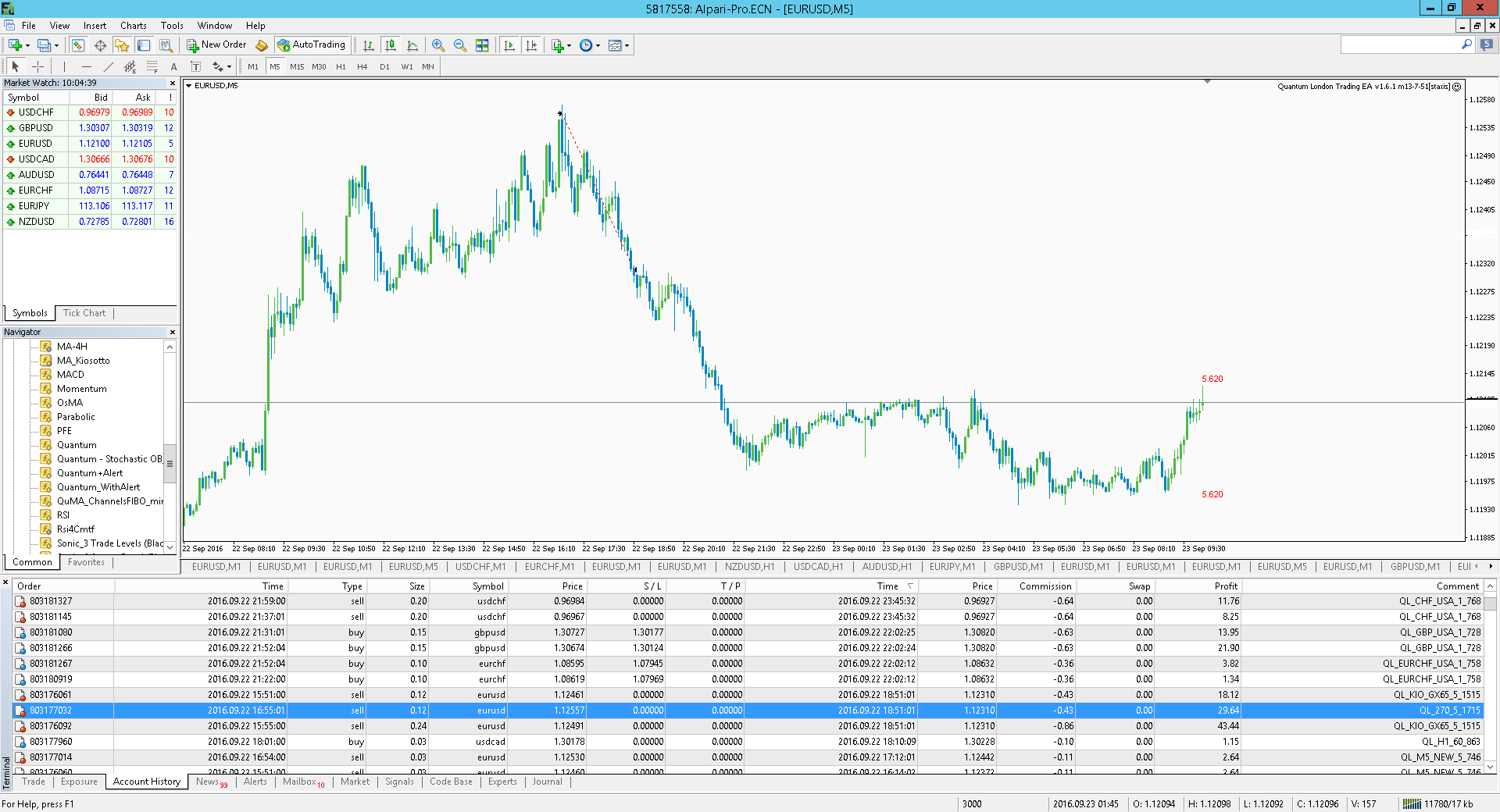The image size is (1500, 812).
Task: Select the line chart icon
Action: coord(412,45)
